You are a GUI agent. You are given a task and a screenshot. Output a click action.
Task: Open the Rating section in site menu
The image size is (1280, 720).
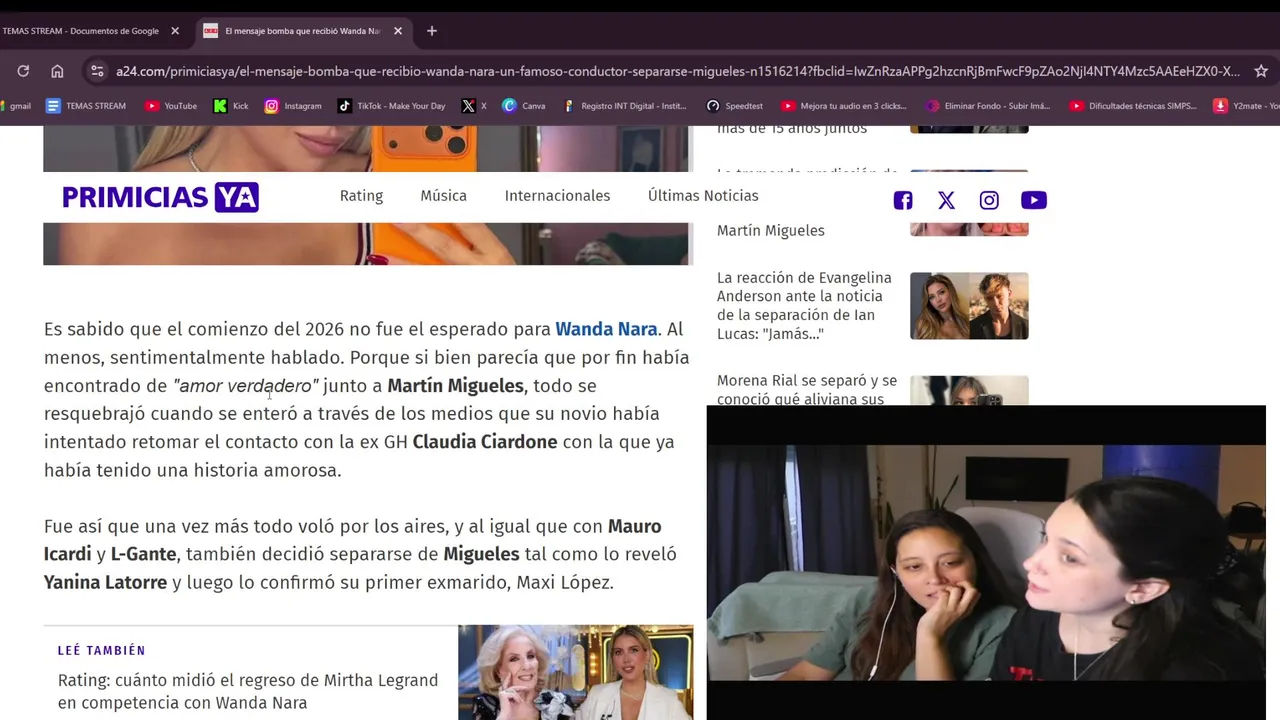pos(361,196)
